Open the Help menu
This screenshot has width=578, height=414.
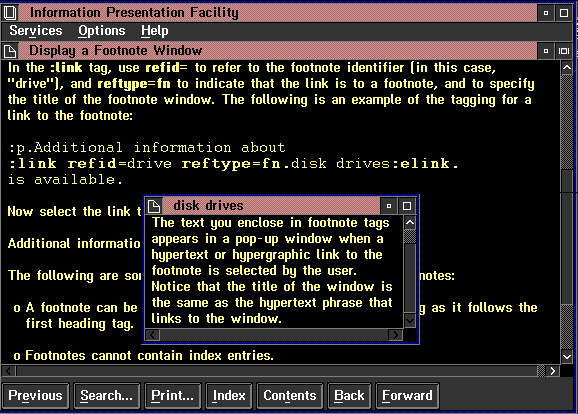coord(154,31)
